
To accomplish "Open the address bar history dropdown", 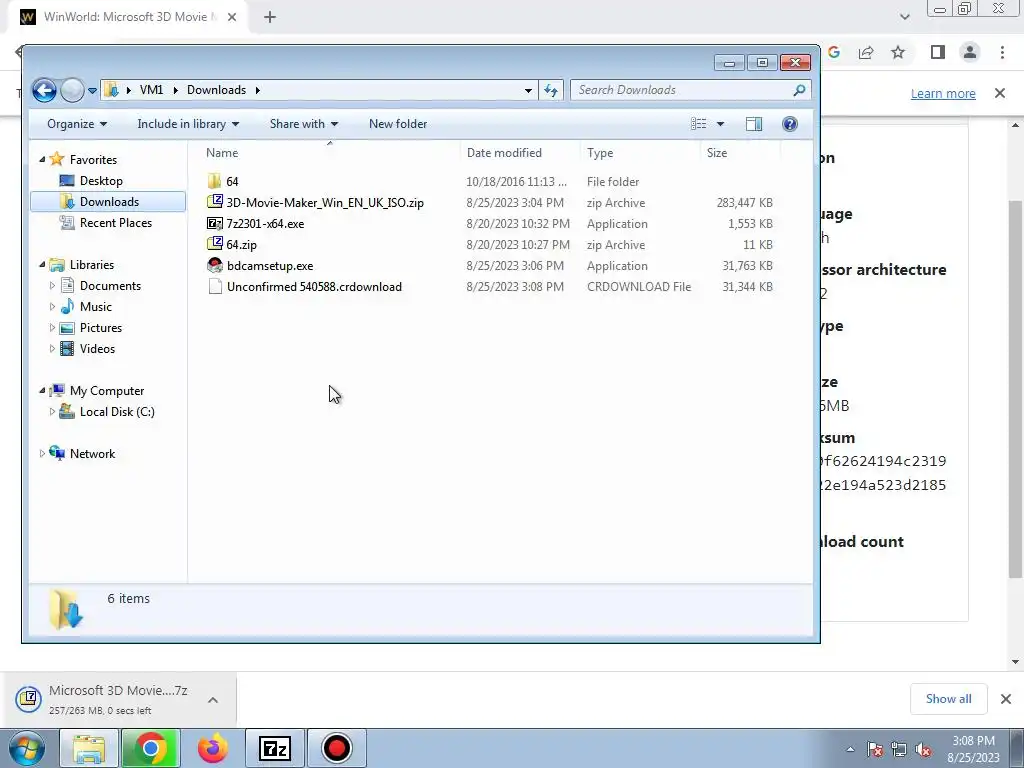I will [528, 90].
